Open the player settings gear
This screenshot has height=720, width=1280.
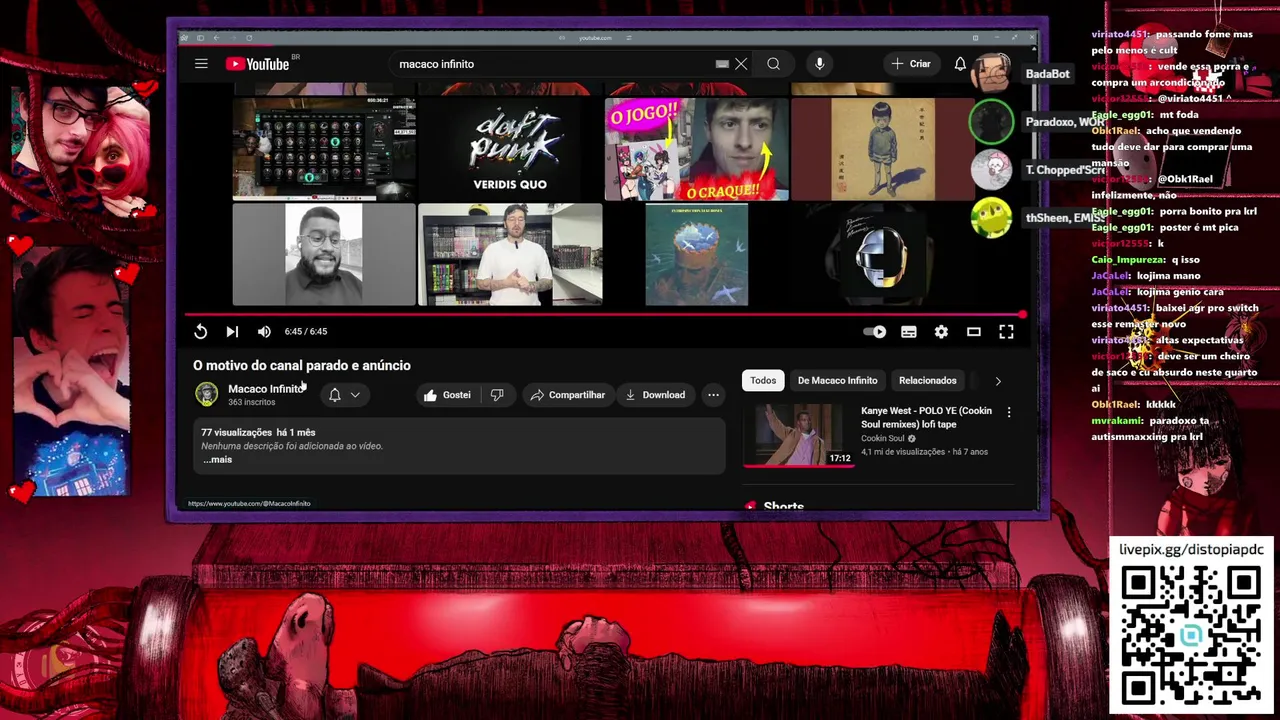941,332
